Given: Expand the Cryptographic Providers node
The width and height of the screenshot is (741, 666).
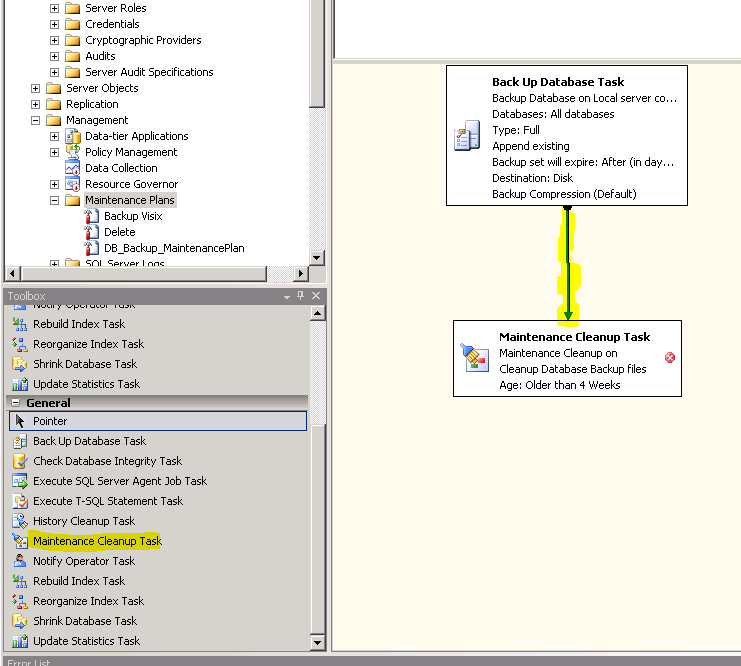Looking at the screenshot, I should pos(54,41).
